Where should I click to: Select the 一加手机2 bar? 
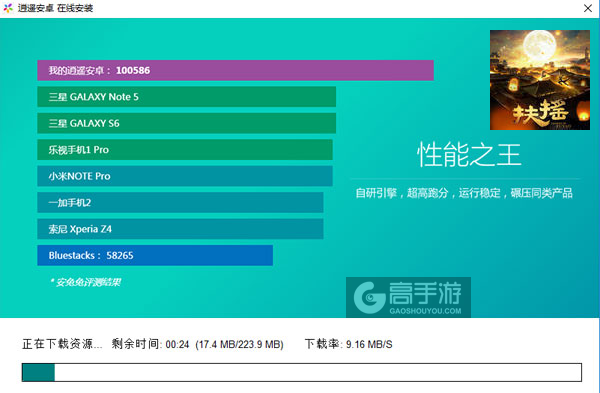(x=180, y=202)
